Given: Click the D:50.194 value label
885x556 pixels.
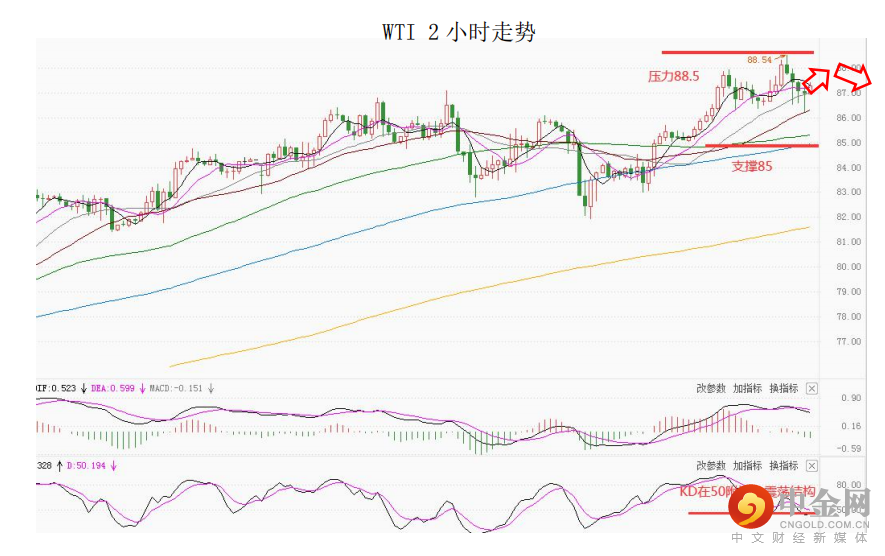Looking at the screenshot, I should 86,466.
